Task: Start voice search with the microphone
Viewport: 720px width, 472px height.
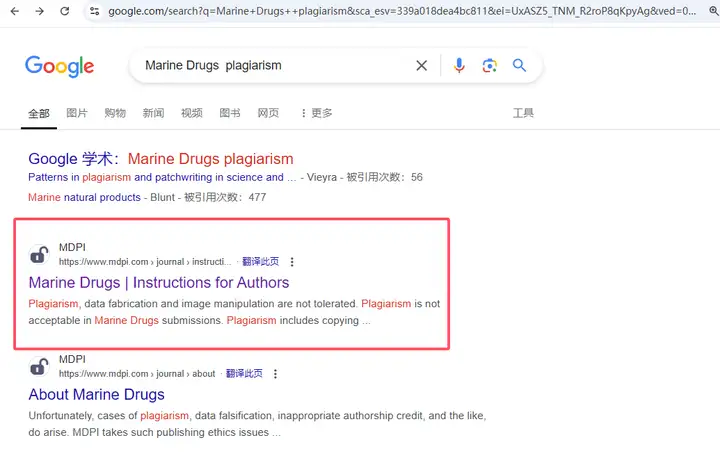Action: tap(459, 66)
